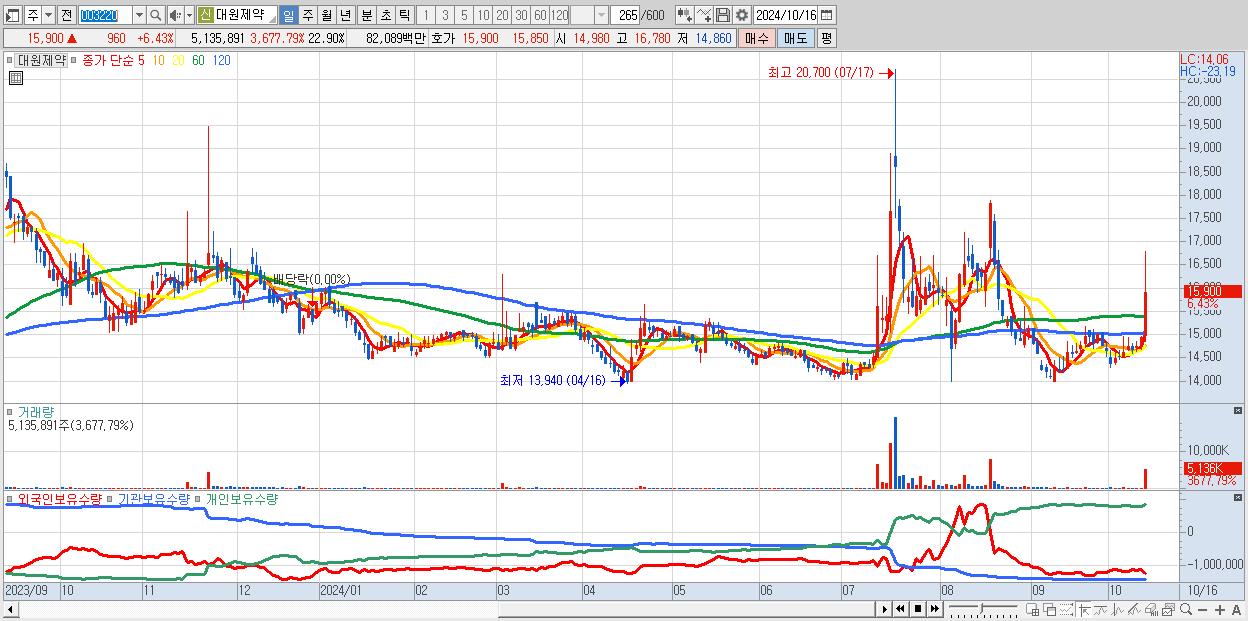The height and width of the screenshot is (621, 1248).
Task: Click the 대원제약 chart legend label
Action: (x=41, y=60)
